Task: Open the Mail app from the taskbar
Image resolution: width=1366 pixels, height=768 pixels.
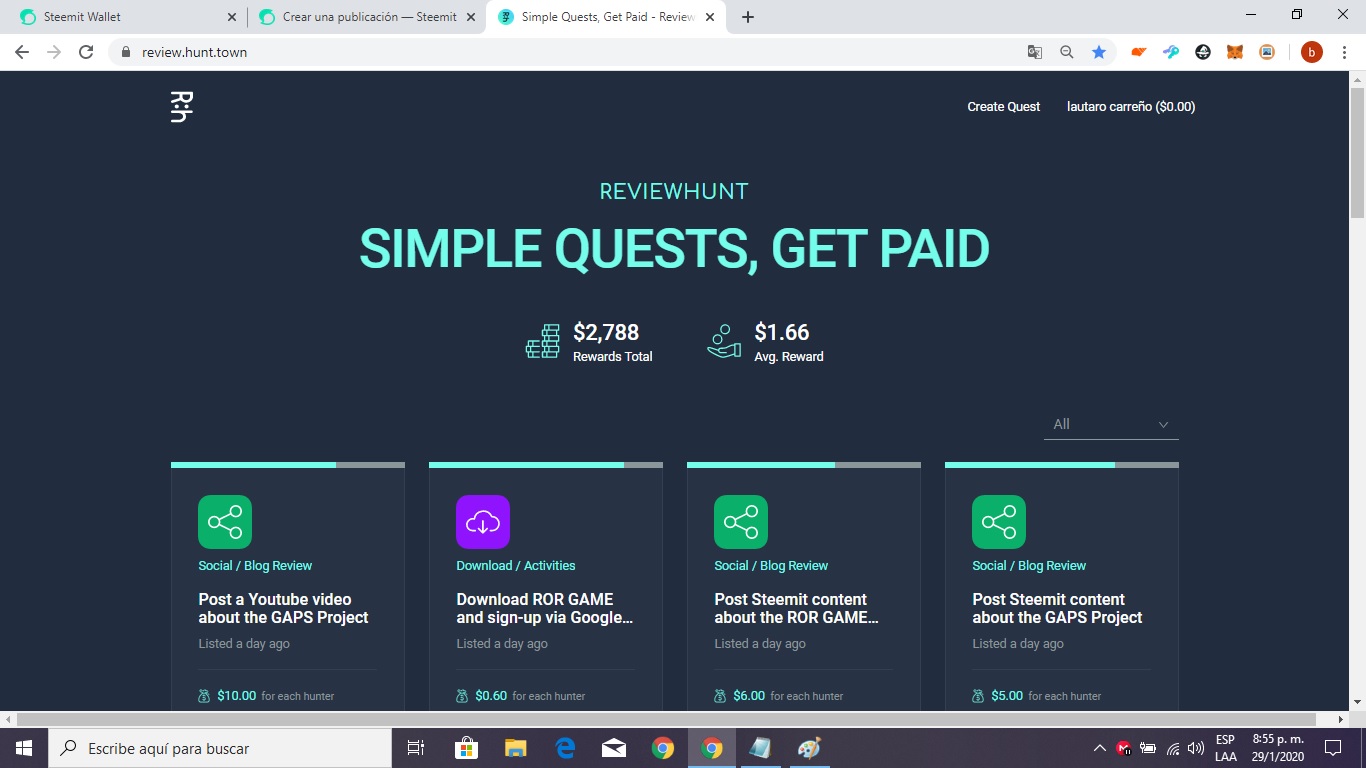Action: pos(613,748)
